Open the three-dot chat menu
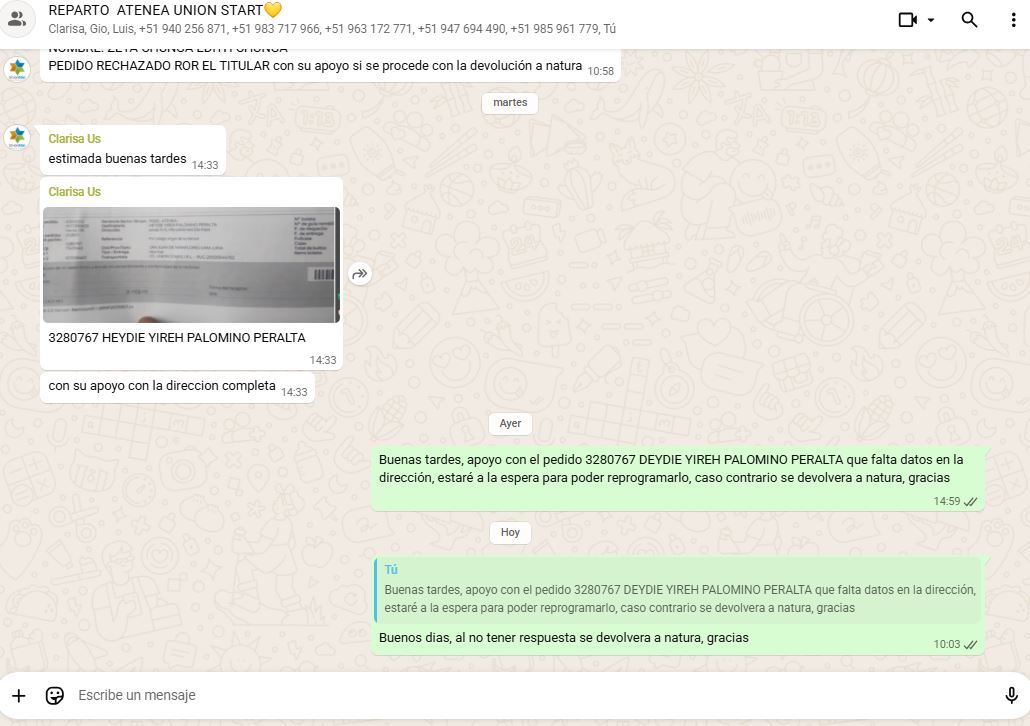The width and height of the screenshot is (1030, 726). [x=1013, y=20]
